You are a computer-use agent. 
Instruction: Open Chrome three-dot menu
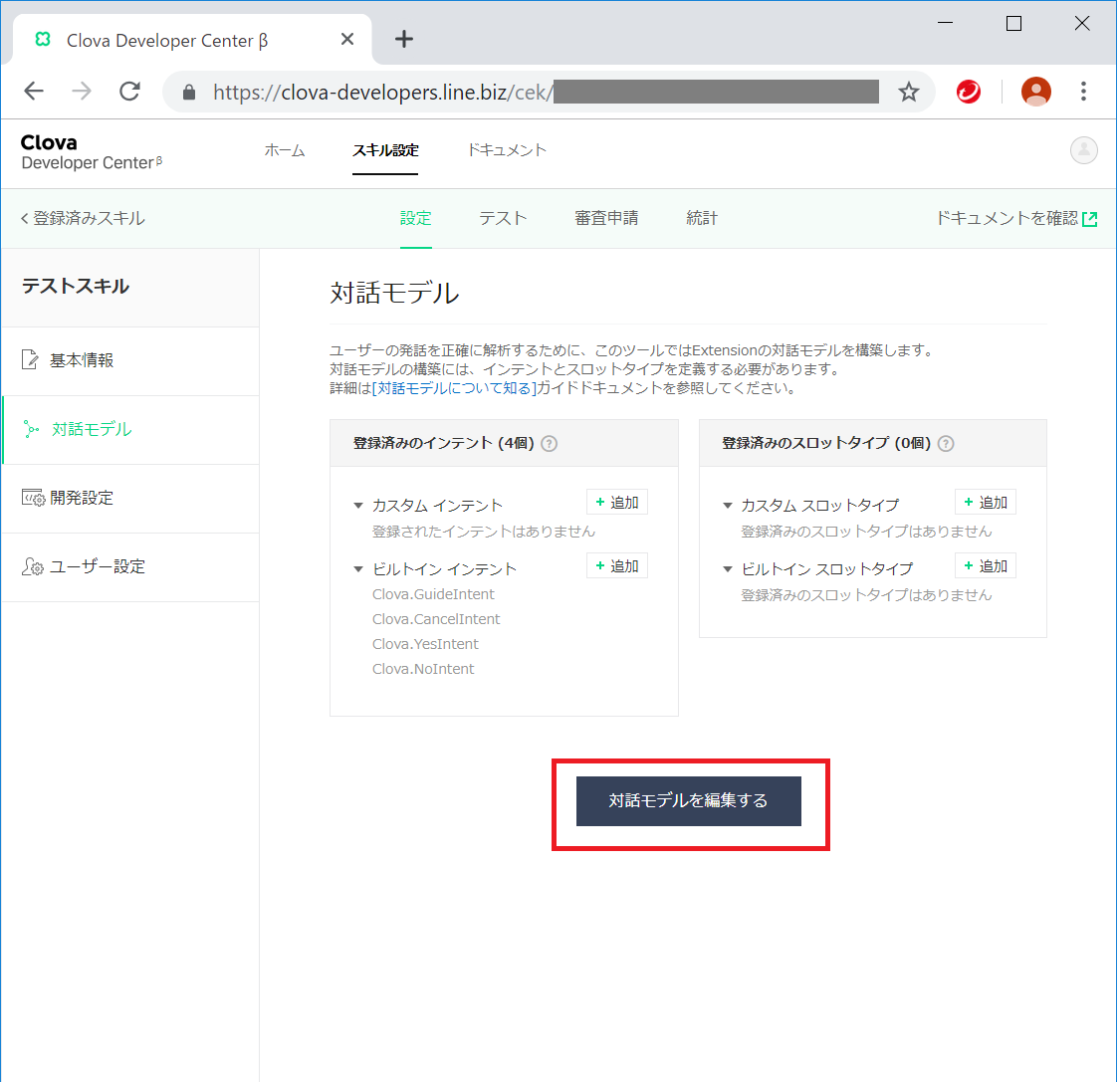pos(1083,93)
